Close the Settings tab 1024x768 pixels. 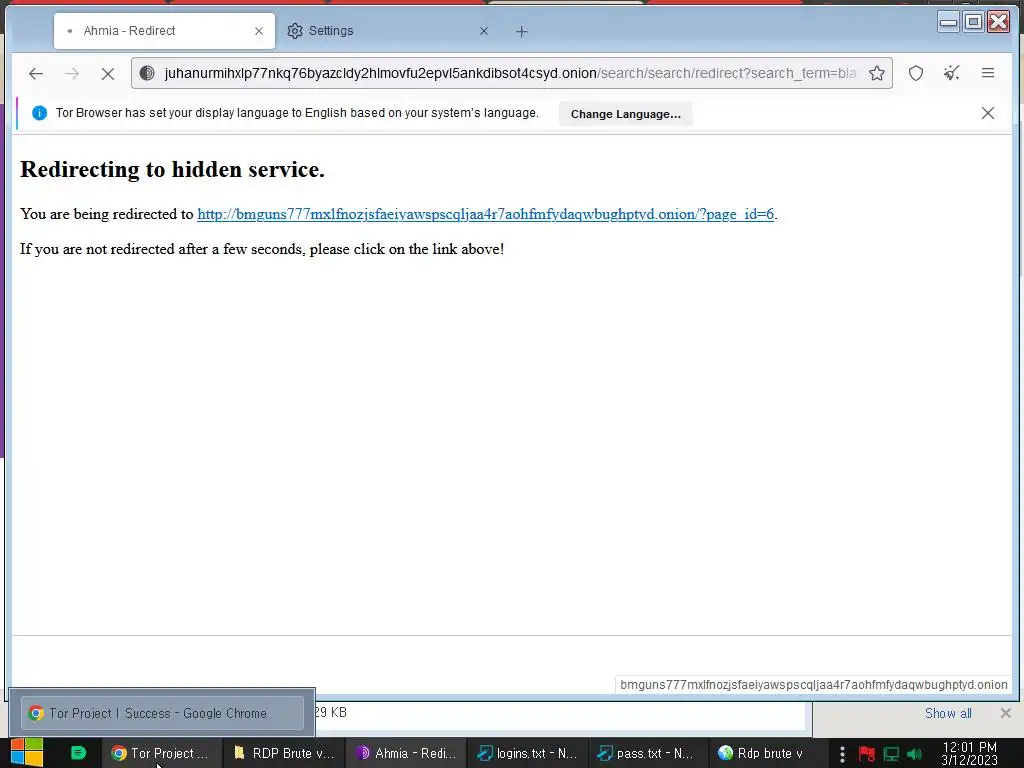pos(484,31)
